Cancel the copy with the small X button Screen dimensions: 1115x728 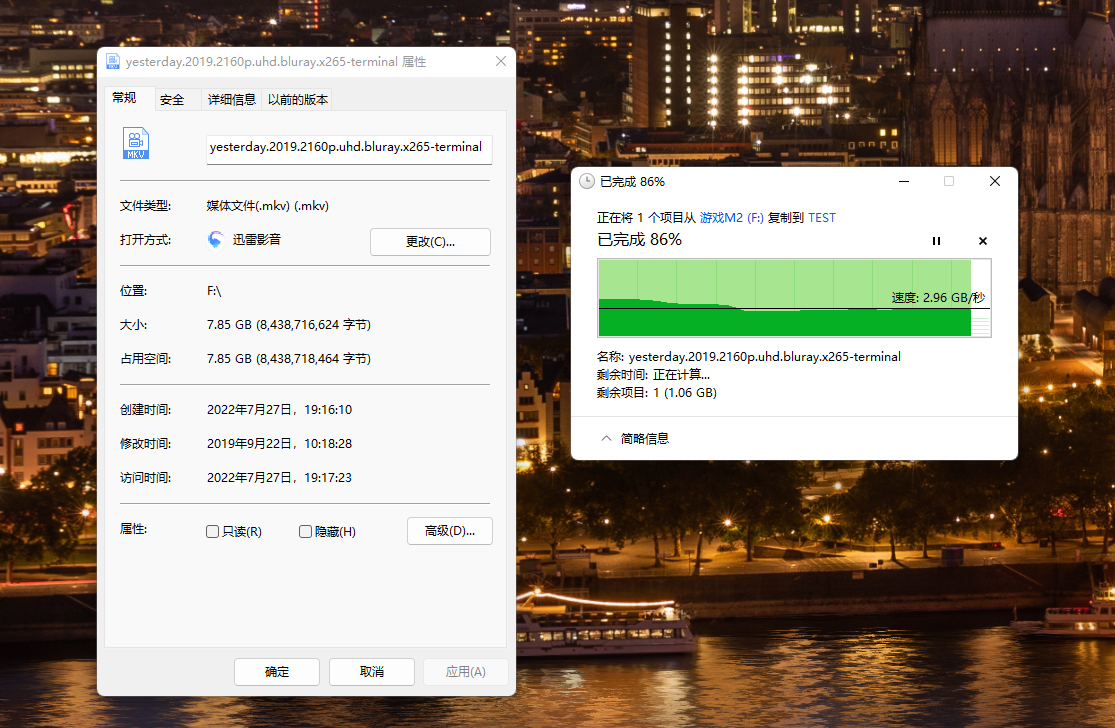(983, 241)
